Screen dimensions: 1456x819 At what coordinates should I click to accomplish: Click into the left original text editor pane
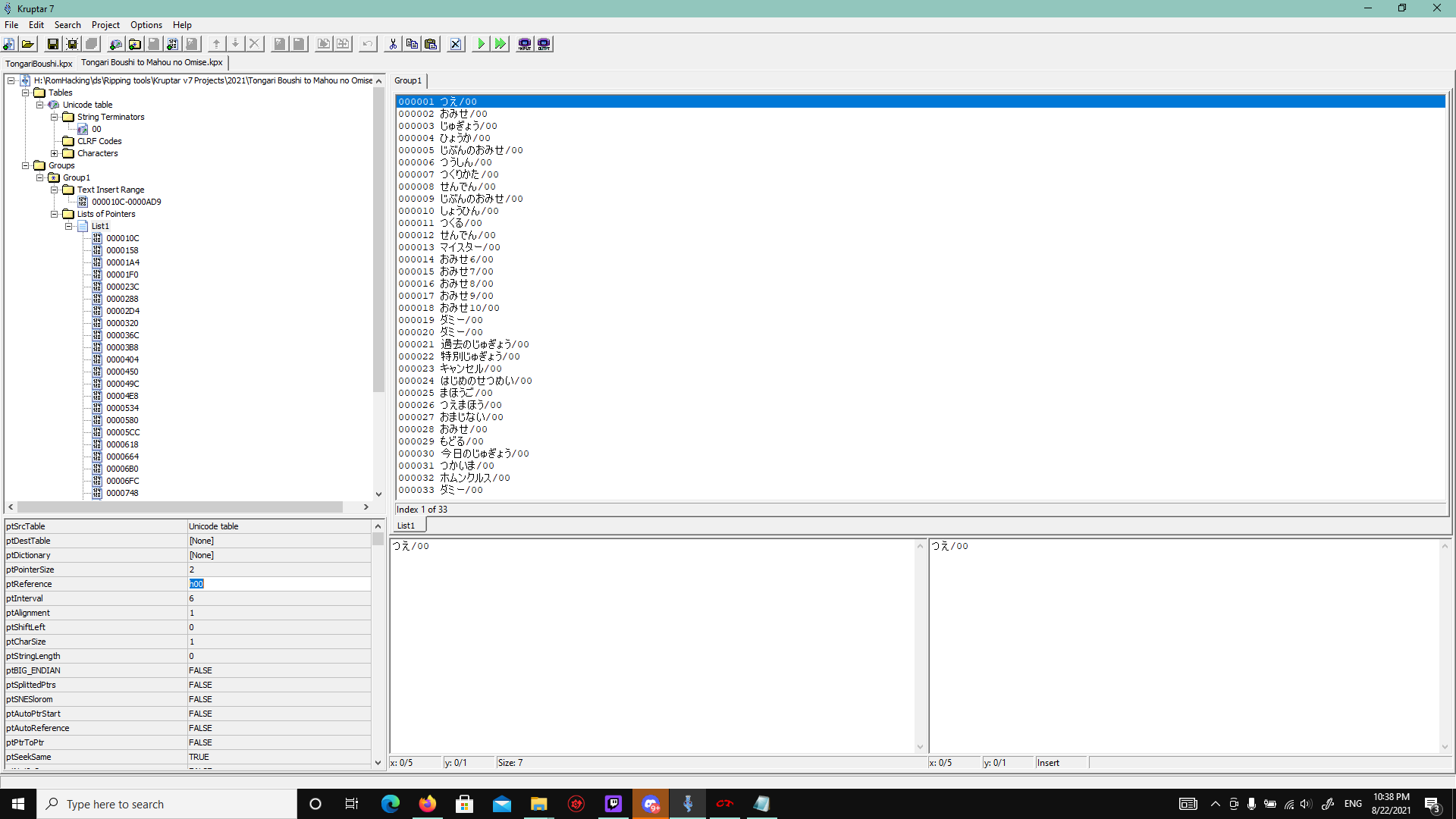pyautogui.click(x=652, y=645)
